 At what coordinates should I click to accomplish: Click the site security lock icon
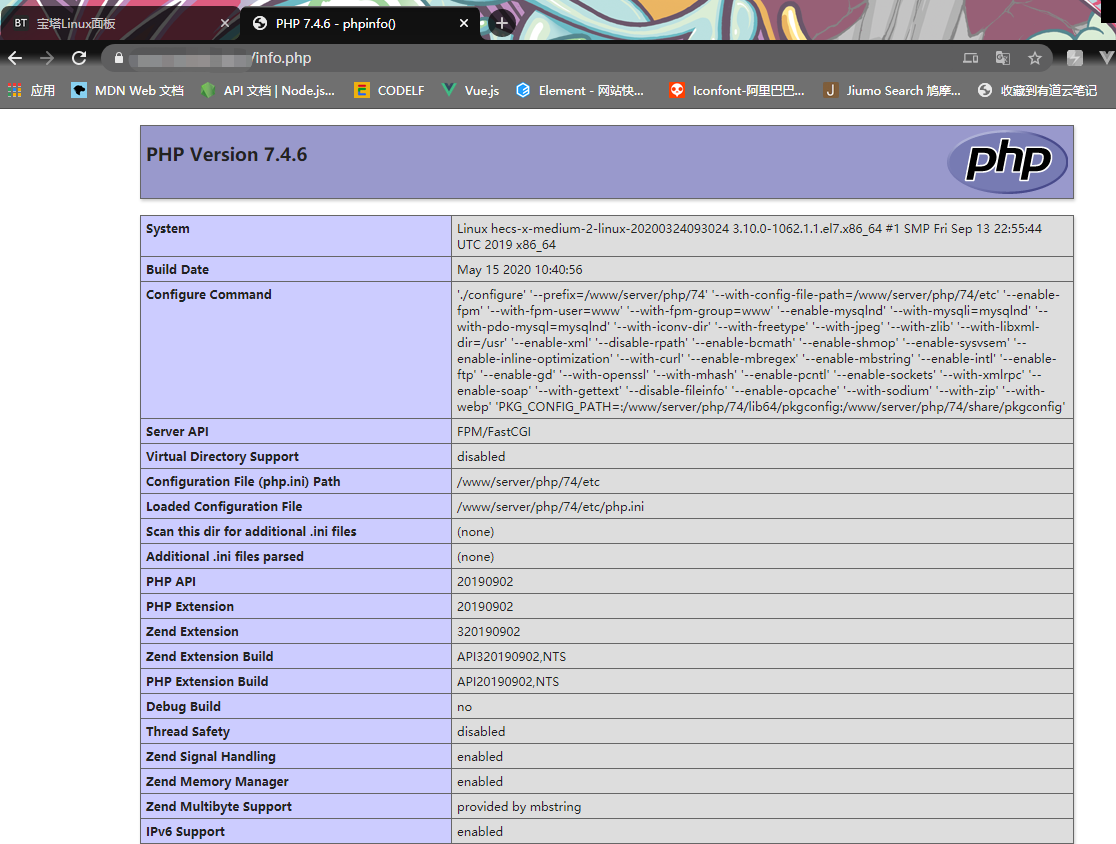120,58
